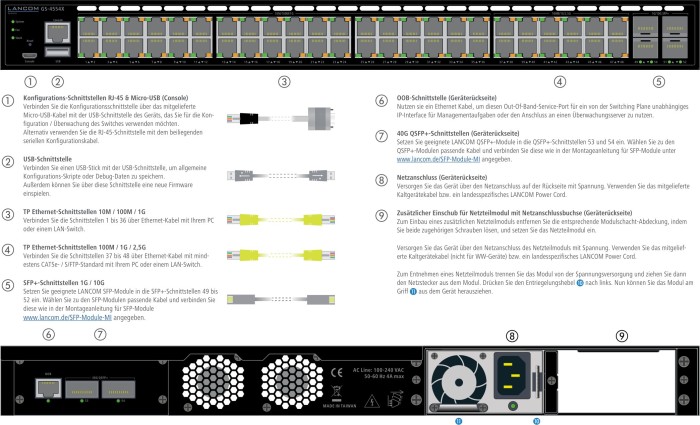700x425 pixels.
Task: Click the blue marker 11 below the power supply
Action: click(x=458, y=421)
